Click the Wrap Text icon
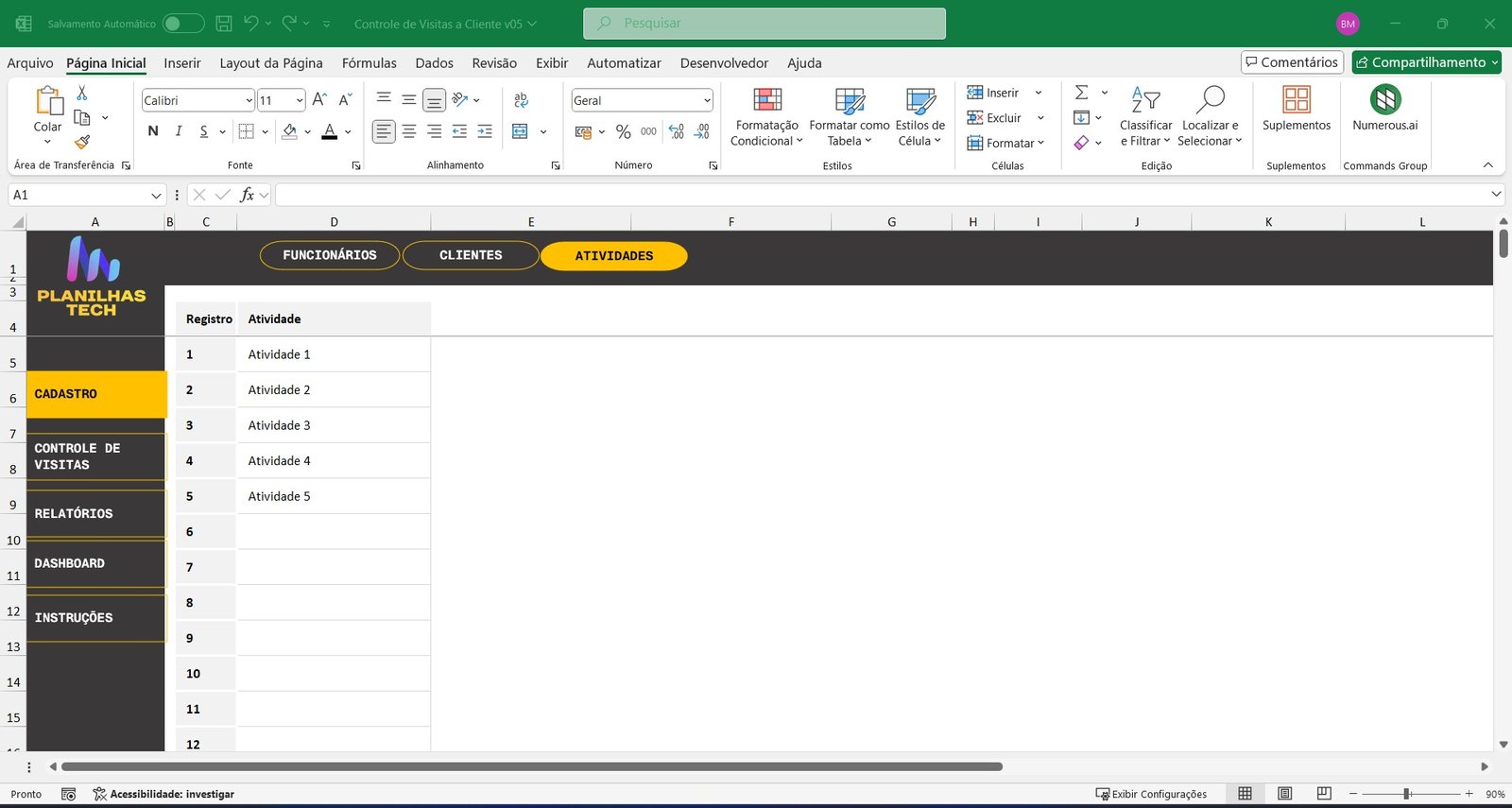Image resolution: width=1512 pixels, height=808 pixels. (521, 100)
